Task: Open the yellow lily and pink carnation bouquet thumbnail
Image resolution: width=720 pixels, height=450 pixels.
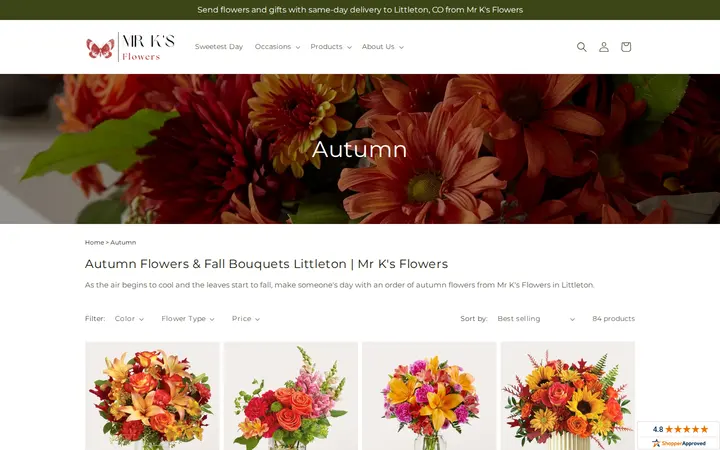Action: pyautogui.click(x=429, y=396)
